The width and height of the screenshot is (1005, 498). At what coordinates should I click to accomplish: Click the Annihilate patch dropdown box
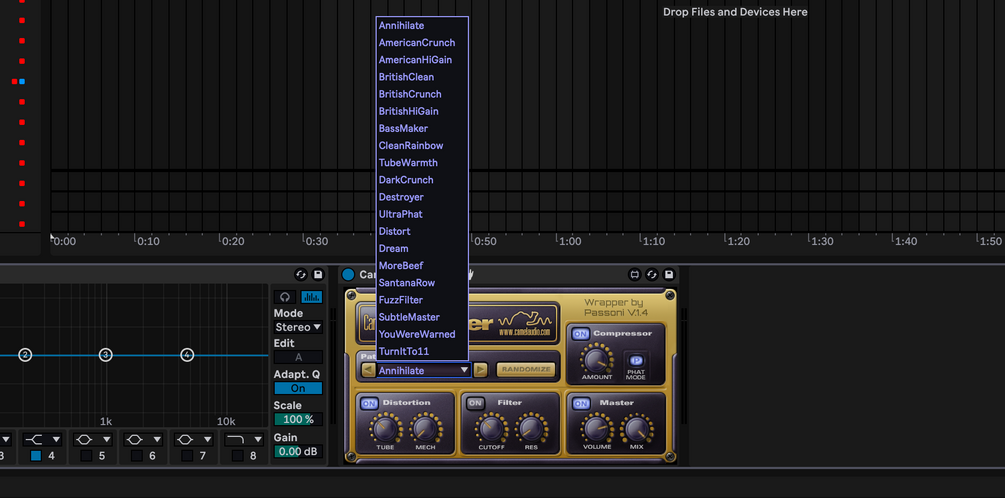tap(424, 370)
